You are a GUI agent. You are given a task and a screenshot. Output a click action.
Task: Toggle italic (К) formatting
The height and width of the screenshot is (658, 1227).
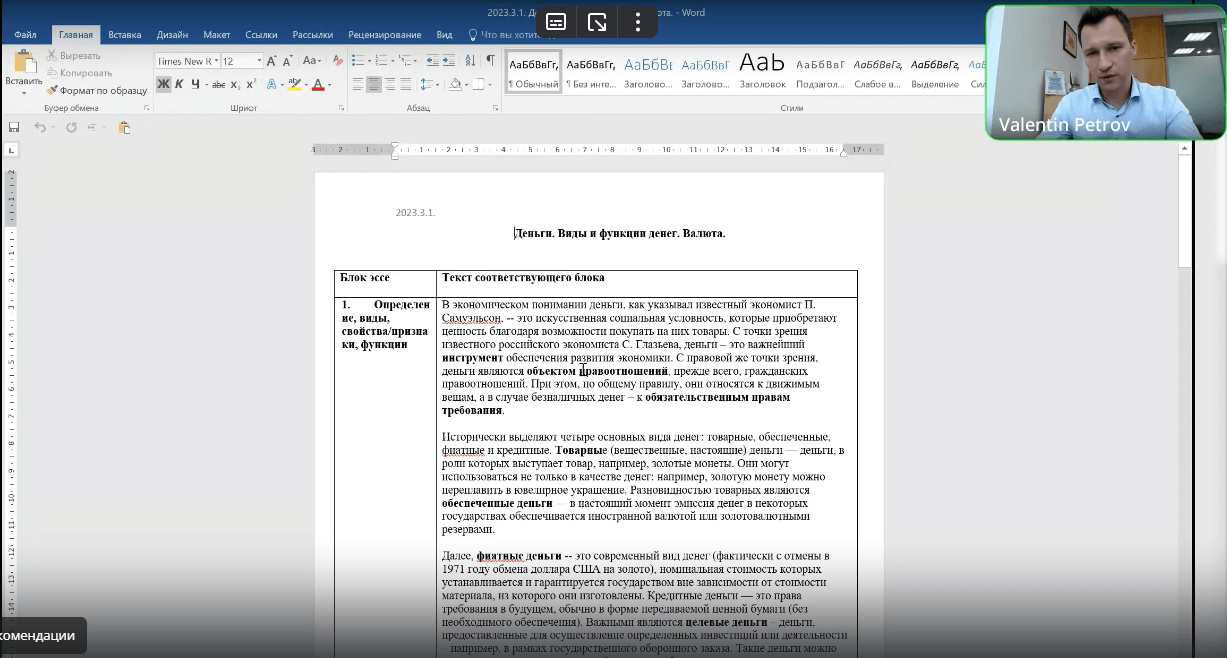click(180, 85)
